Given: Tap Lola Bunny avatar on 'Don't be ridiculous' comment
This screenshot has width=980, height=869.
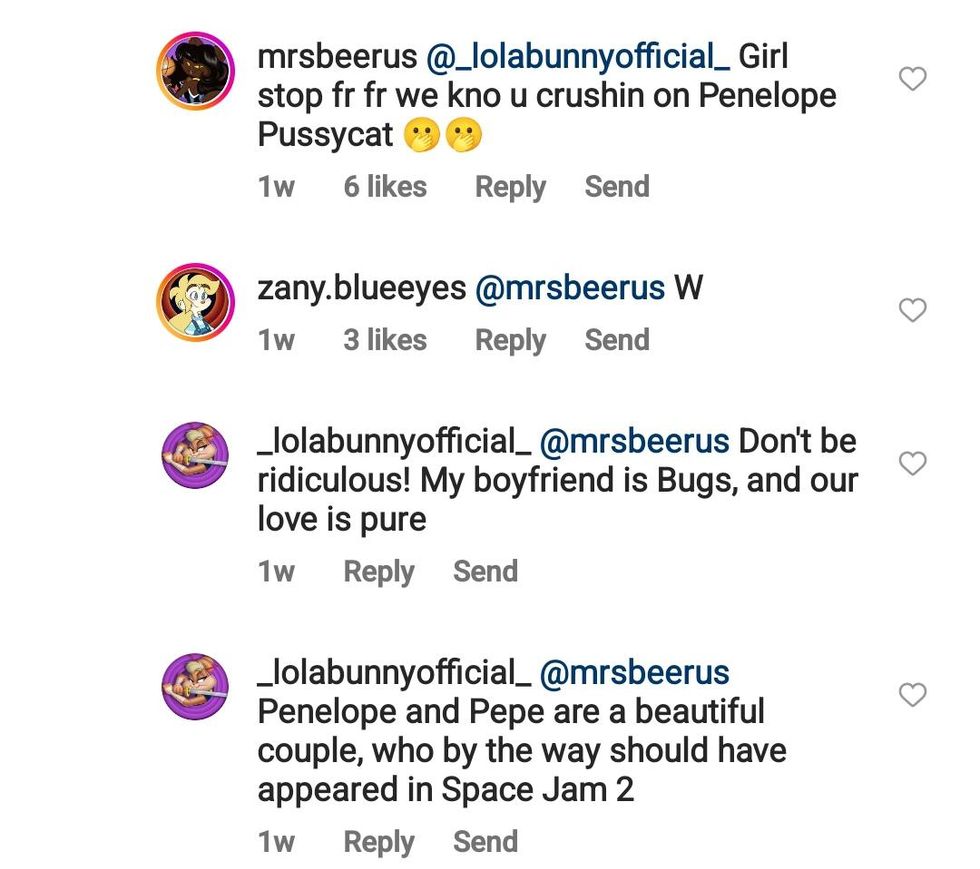Looking at the screenshot, I should [x=195, y=456].
